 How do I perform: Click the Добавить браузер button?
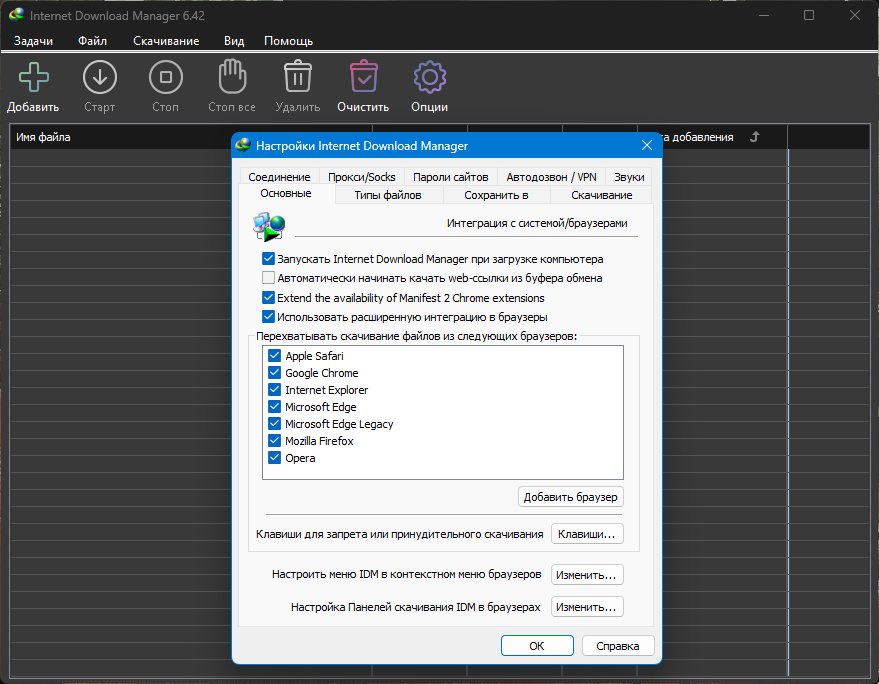[570, 497]
